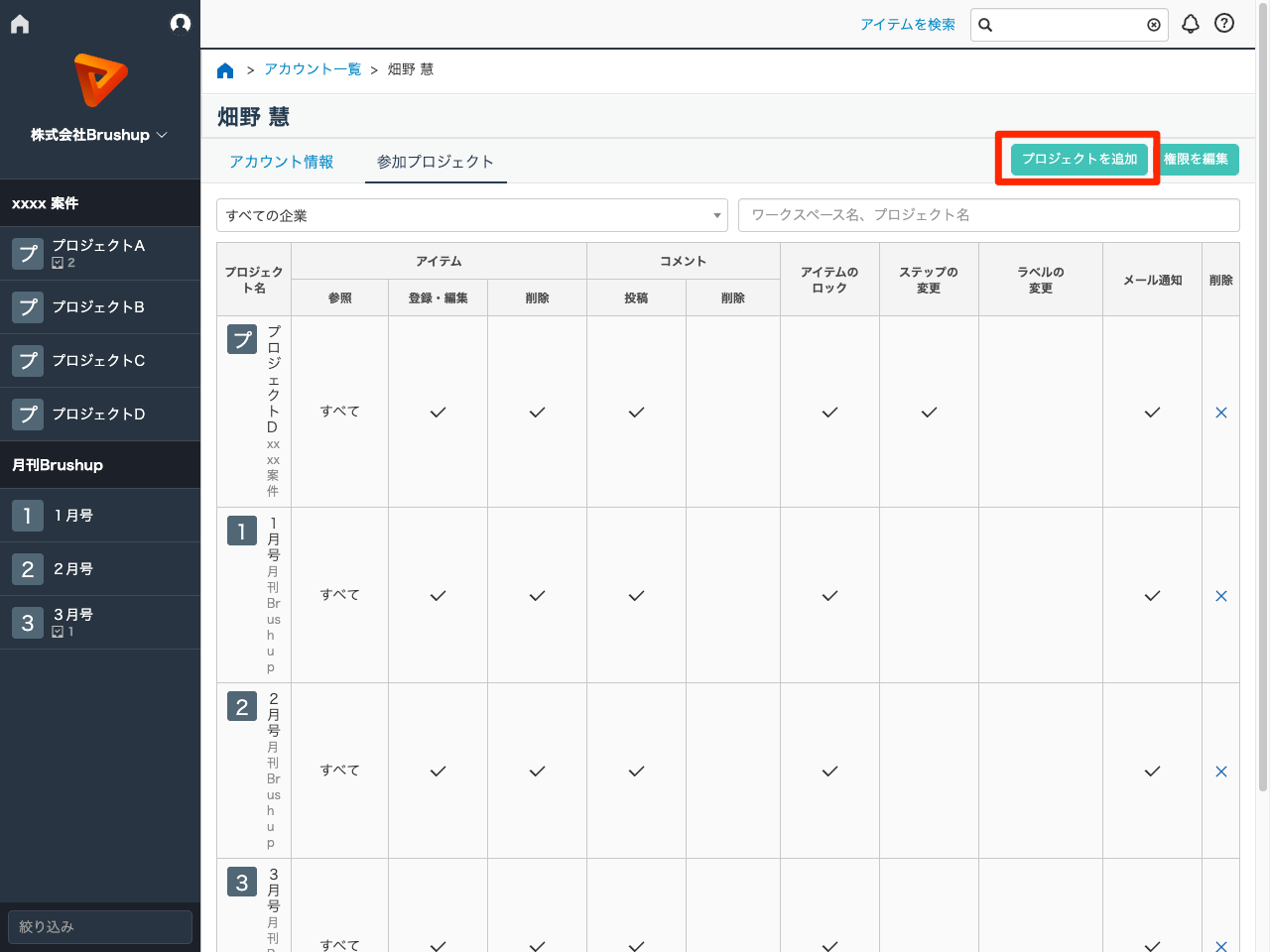Open プロジェクトD in the sidebar
Image resolution: width=1270 pixels, height=952 pixels.
pos(100,415)
